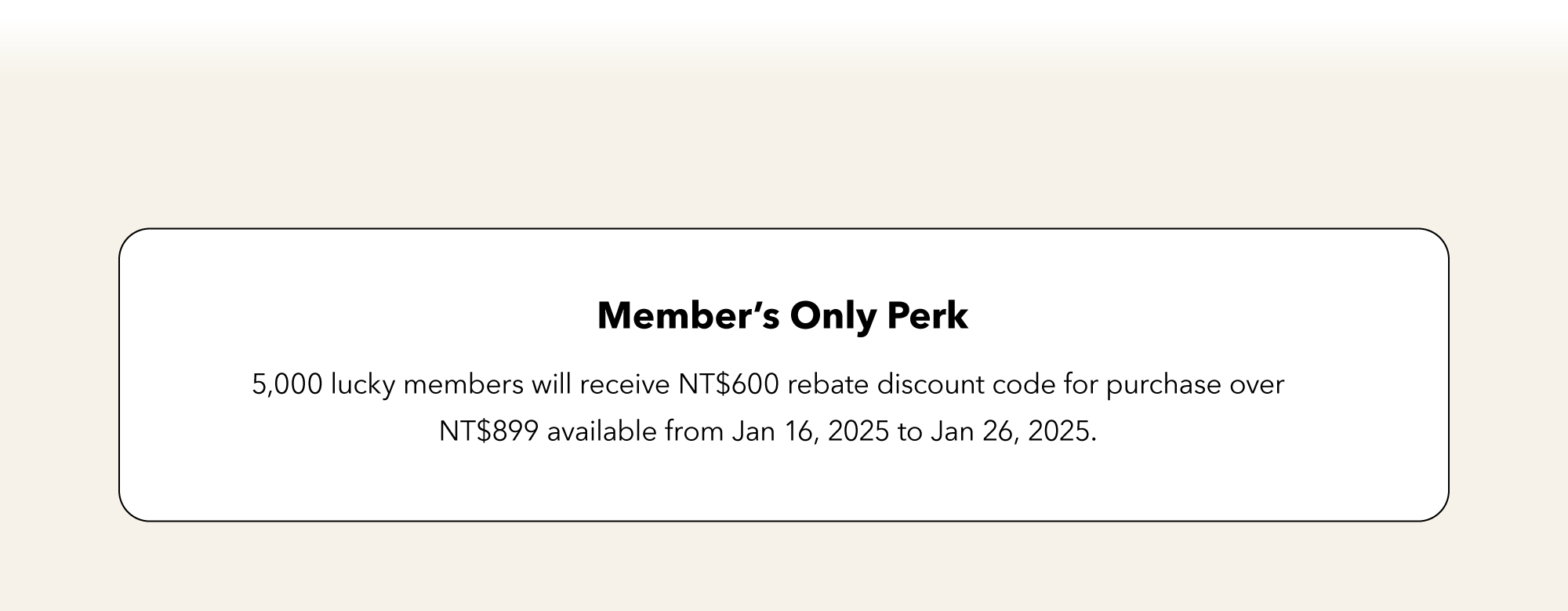Screen dimensions: 1568x611
Task: Click the word "to" between the dates
Action: point(909,431)
